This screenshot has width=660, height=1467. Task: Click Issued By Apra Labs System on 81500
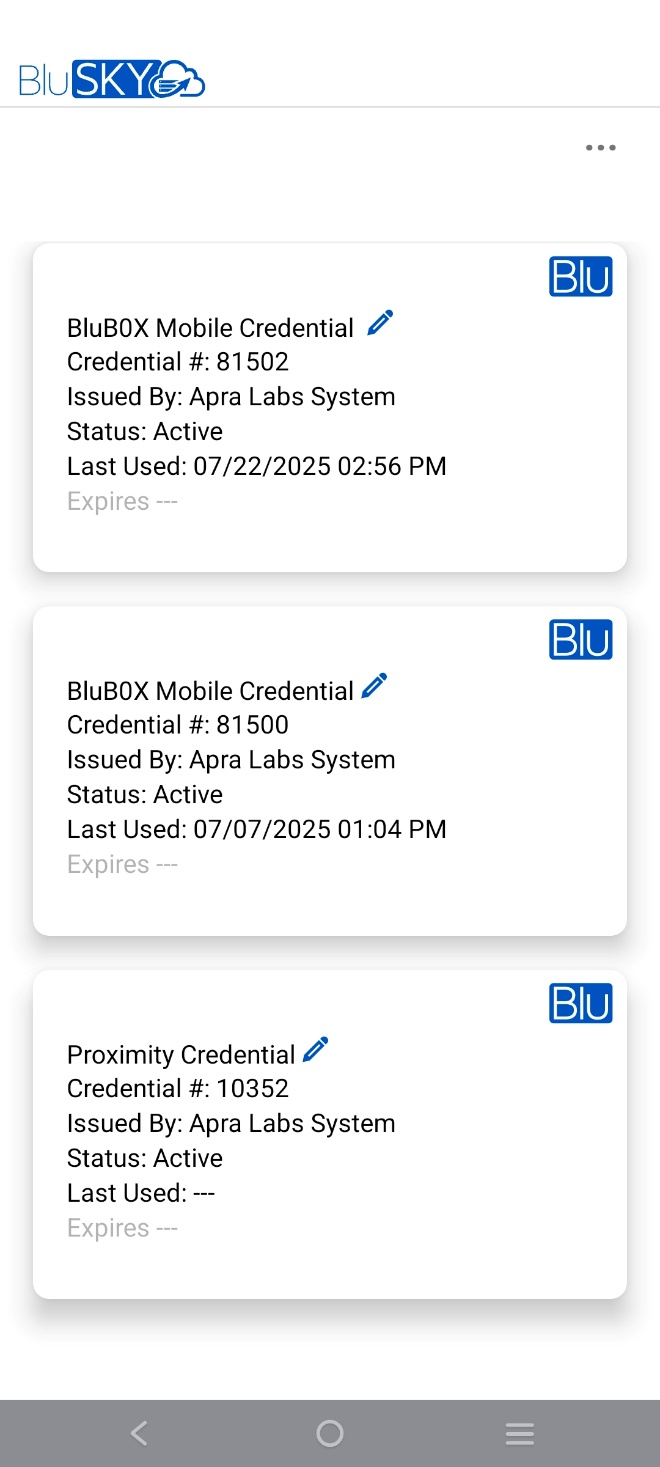point(230,759)
